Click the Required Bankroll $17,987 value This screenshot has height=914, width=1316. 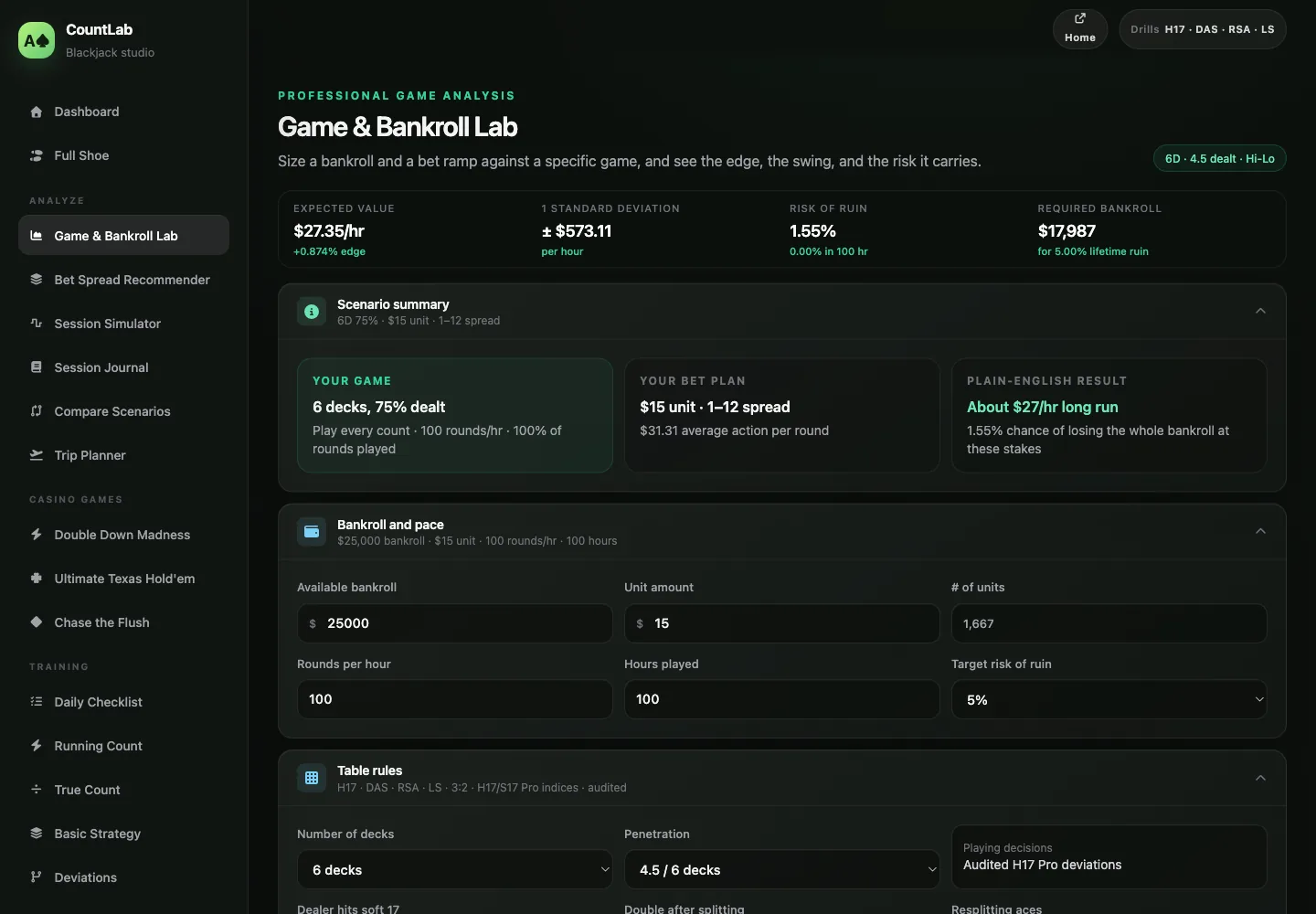tap(1067, 231)
